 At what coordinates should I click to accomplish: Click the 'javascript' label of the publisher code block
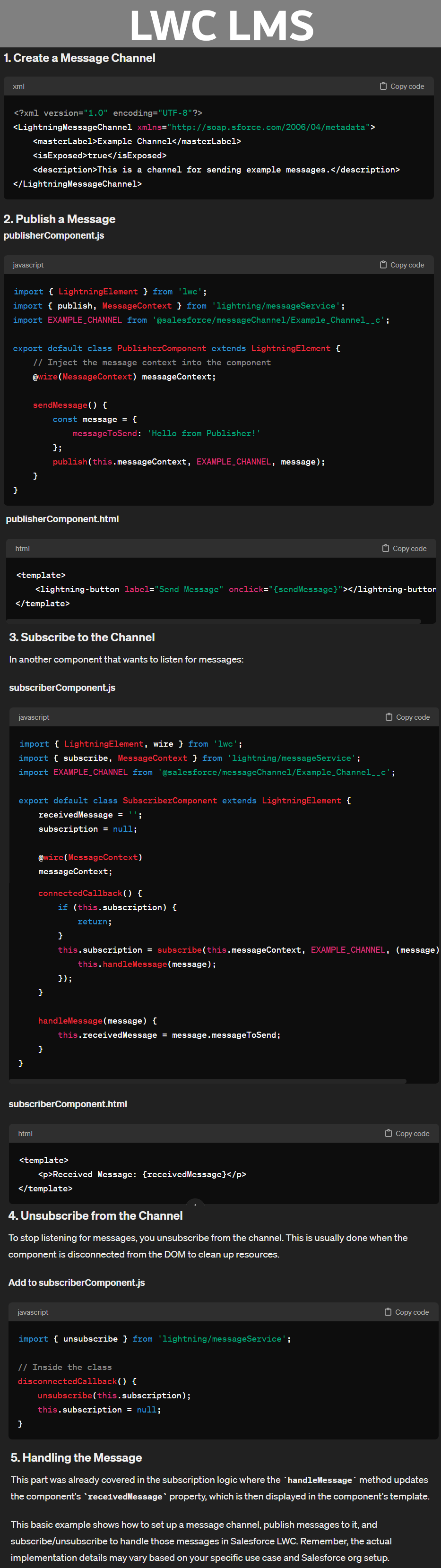28,265
